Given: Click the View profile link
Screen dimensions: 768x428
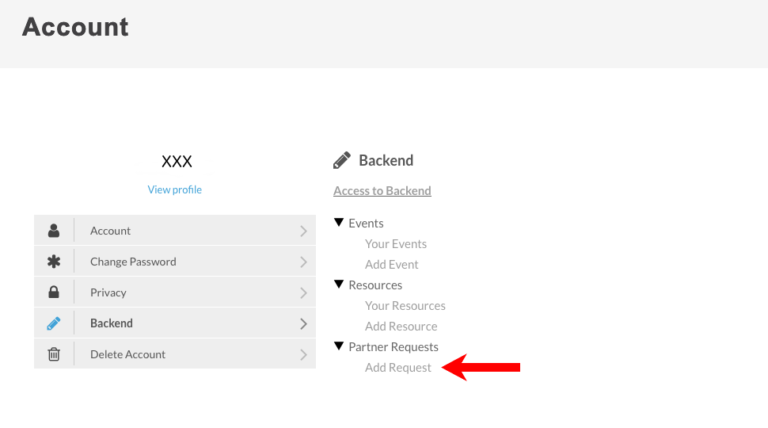Looking at the screenshot, I should click(175, 190).
